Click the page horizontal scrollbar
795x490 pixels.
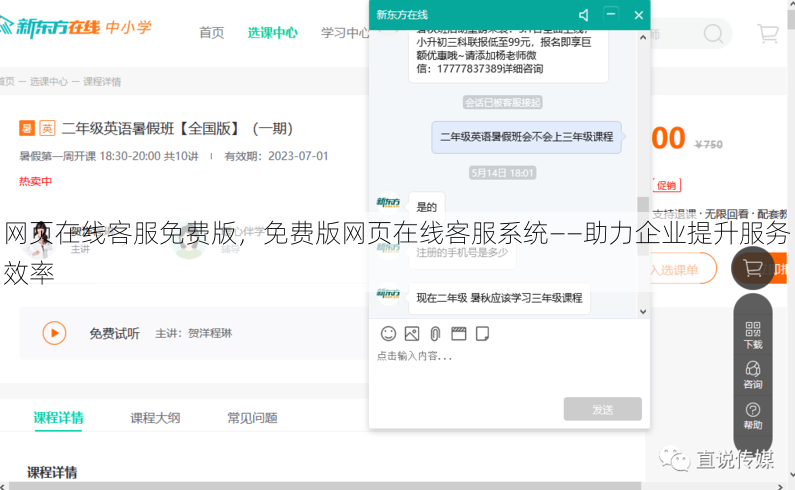point(324,486)
